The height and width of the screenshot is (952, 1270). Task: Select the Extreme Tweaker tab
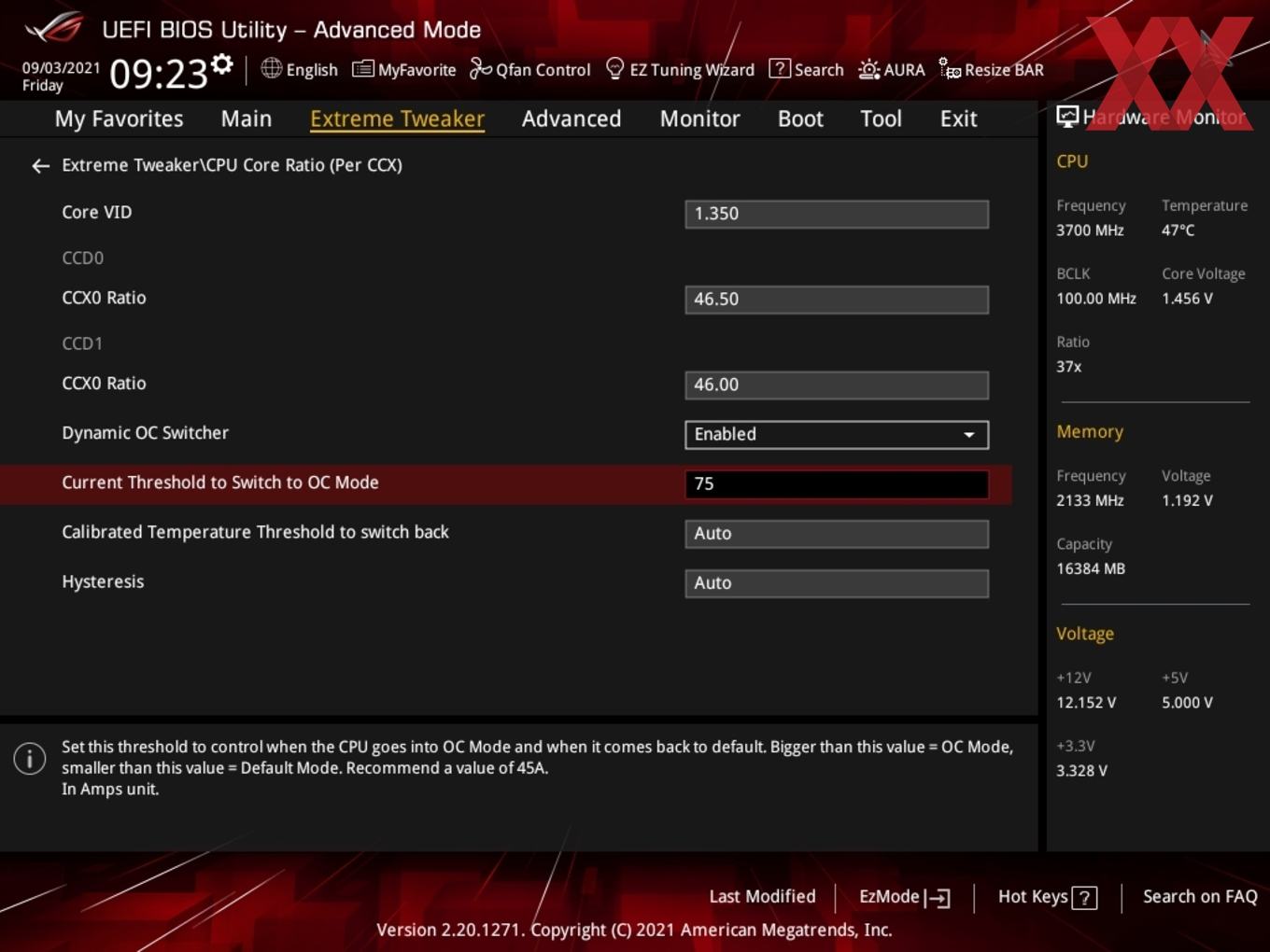pos(397,119)
